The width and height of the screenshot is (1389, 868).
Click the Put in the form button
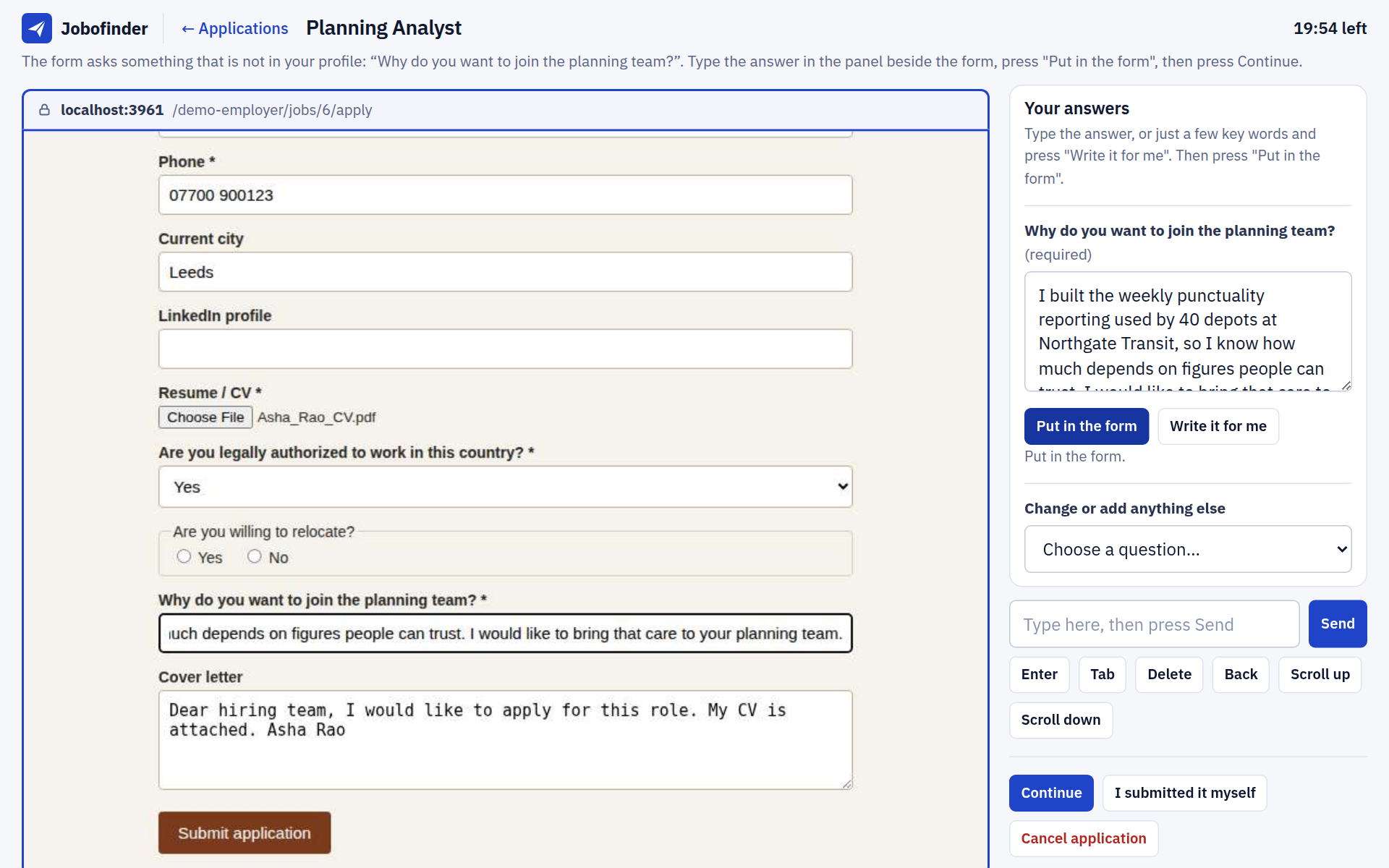pyautogui.click(x=1086, y=426)
